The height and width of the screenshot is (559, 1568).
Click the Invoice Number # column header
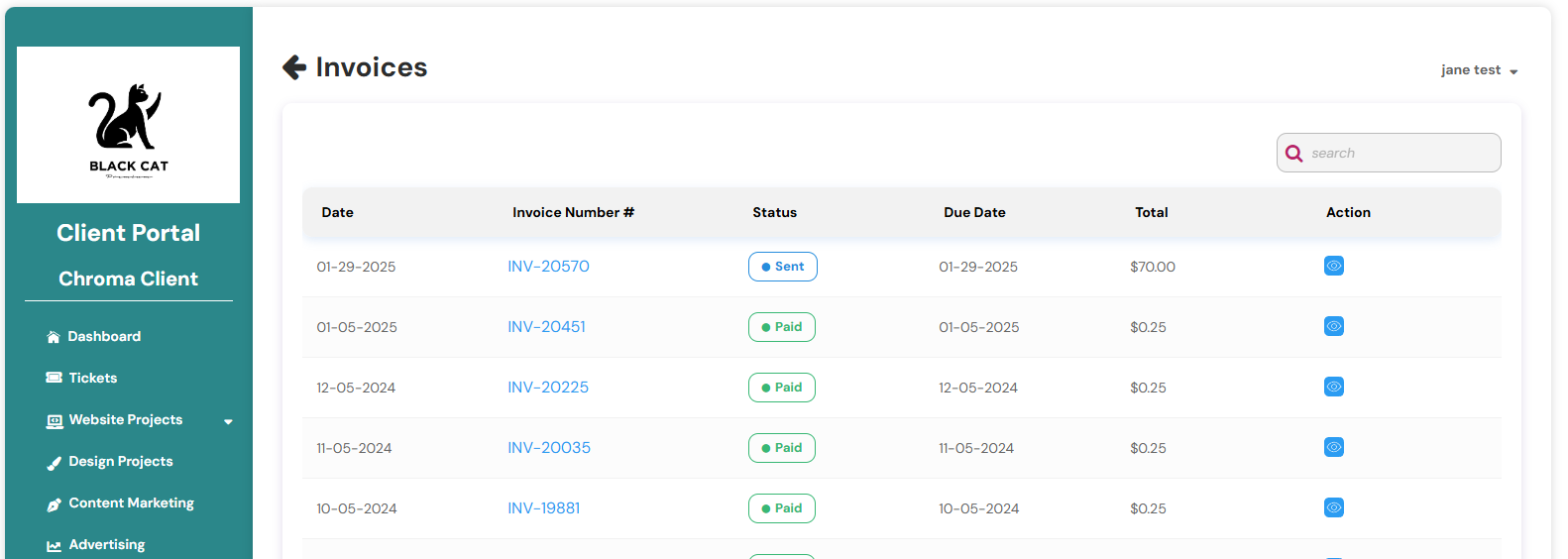(x=573, y=213)
